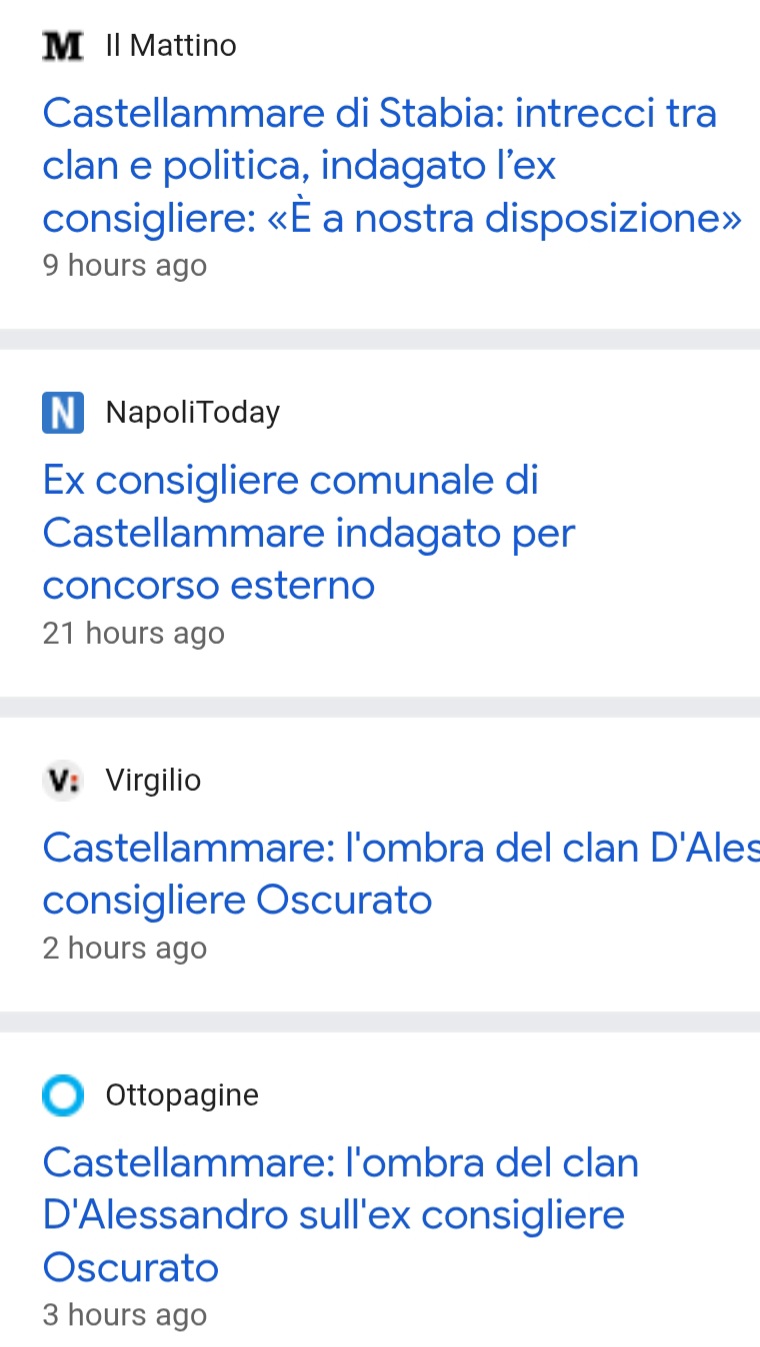Click the Ottopagine source name
Viewport: 760px width, 1347px height.
click(181, 1095)
